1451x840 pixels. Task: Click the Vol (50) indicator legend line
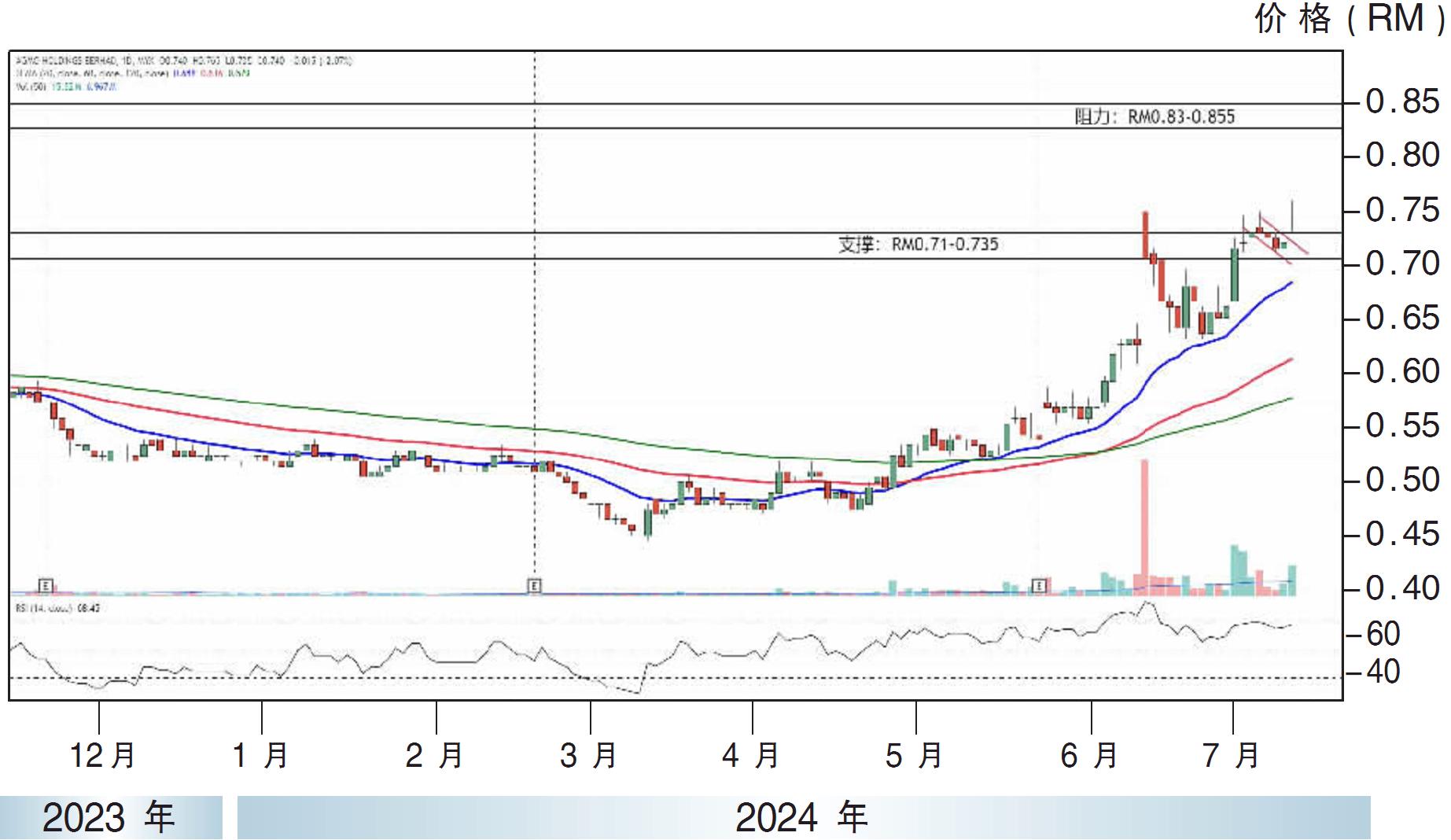coord(65,86)
